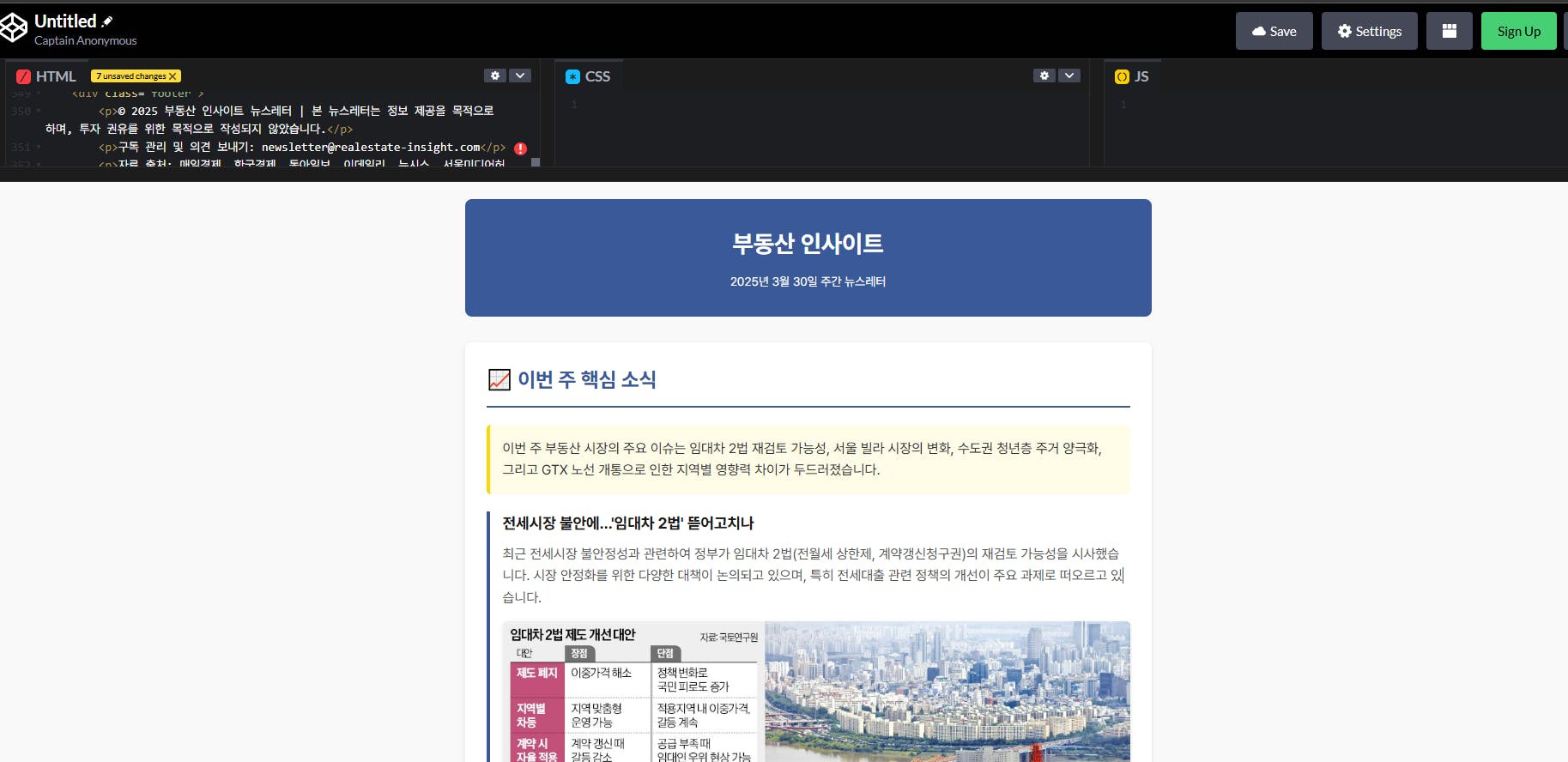Click the '임대차 2법 제도 개선 대안' table image
Viewport: 1568px width, 762px height.
pos(633,692)
